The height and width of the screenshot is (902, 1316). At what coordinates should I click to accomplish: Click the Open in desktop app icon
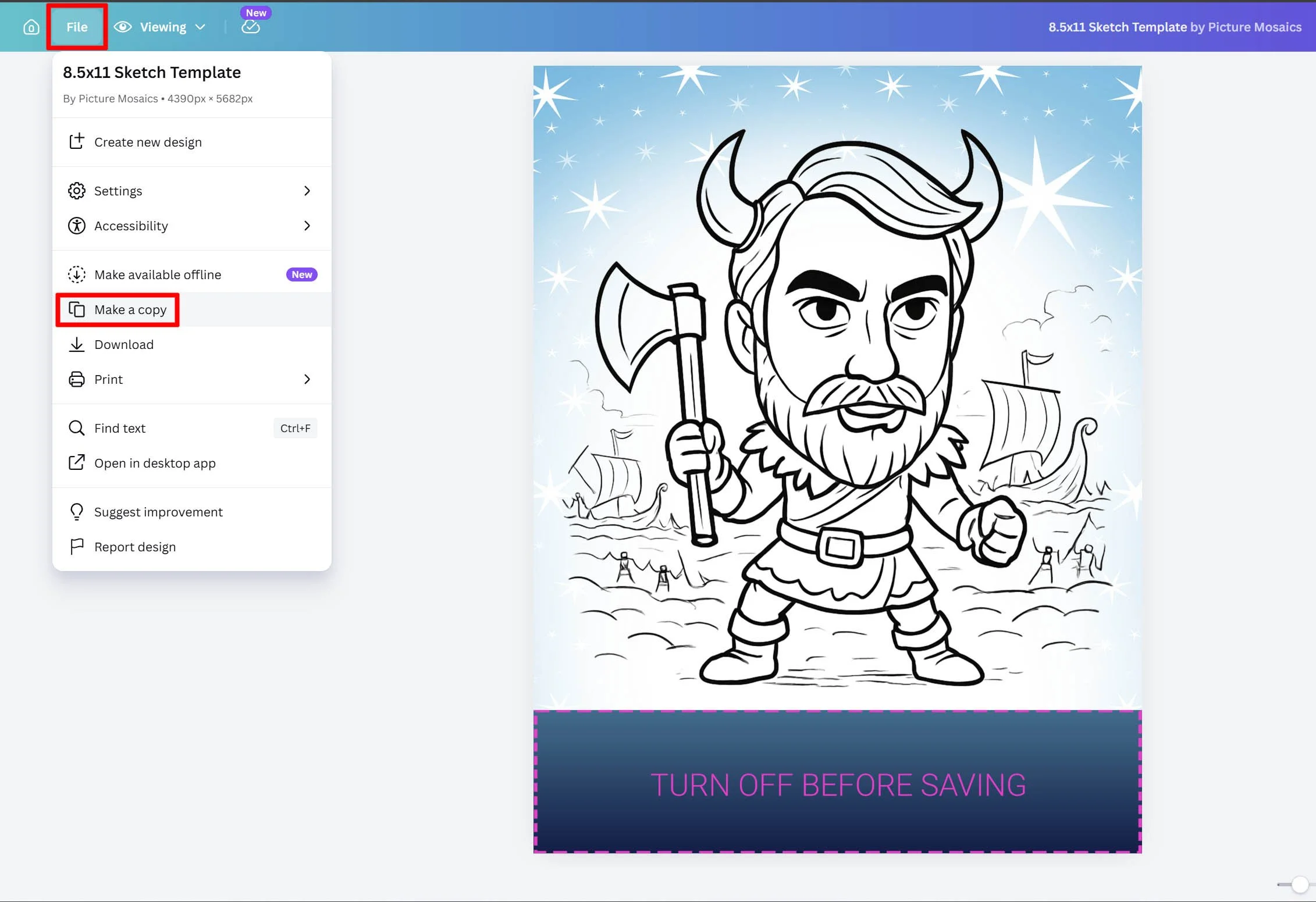pyautogui.click(x=77, y=463)
